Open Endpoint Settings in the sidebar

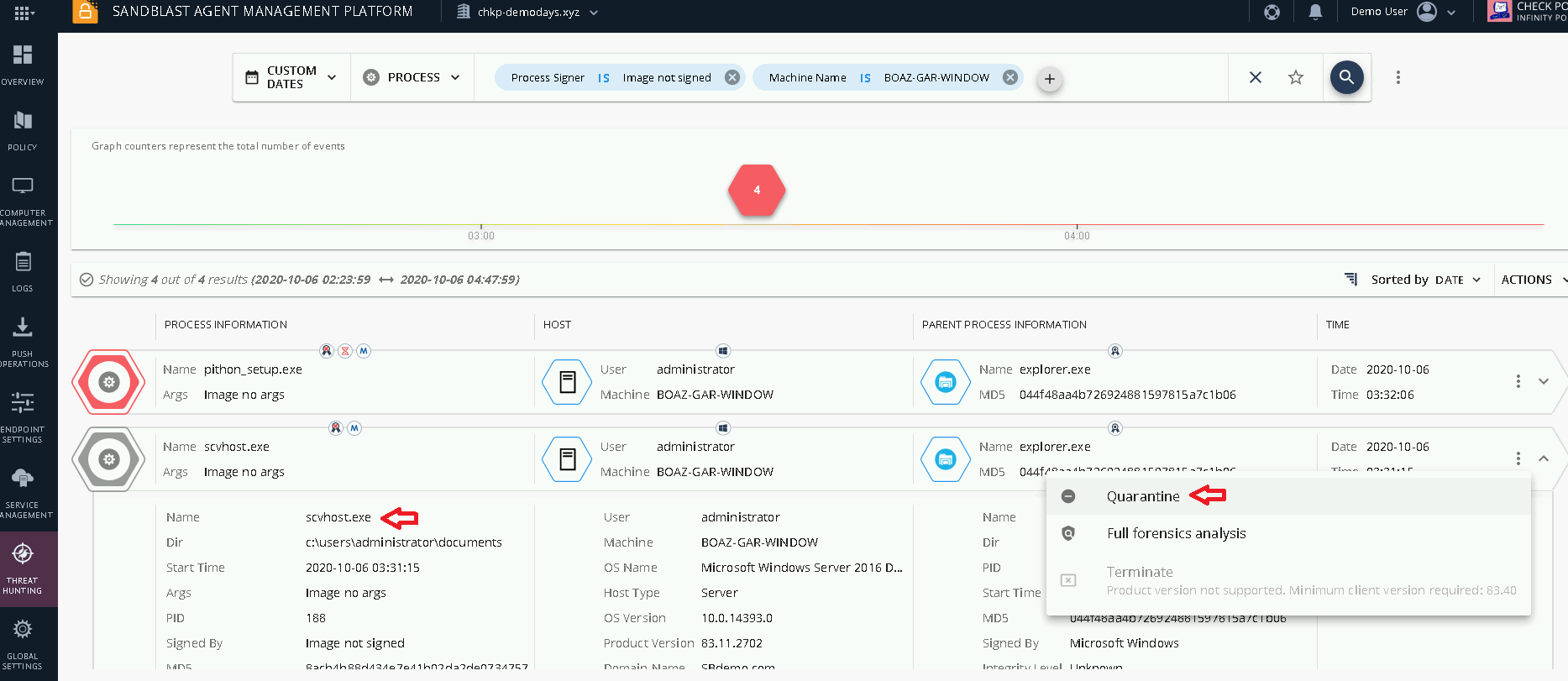point(23,417)
